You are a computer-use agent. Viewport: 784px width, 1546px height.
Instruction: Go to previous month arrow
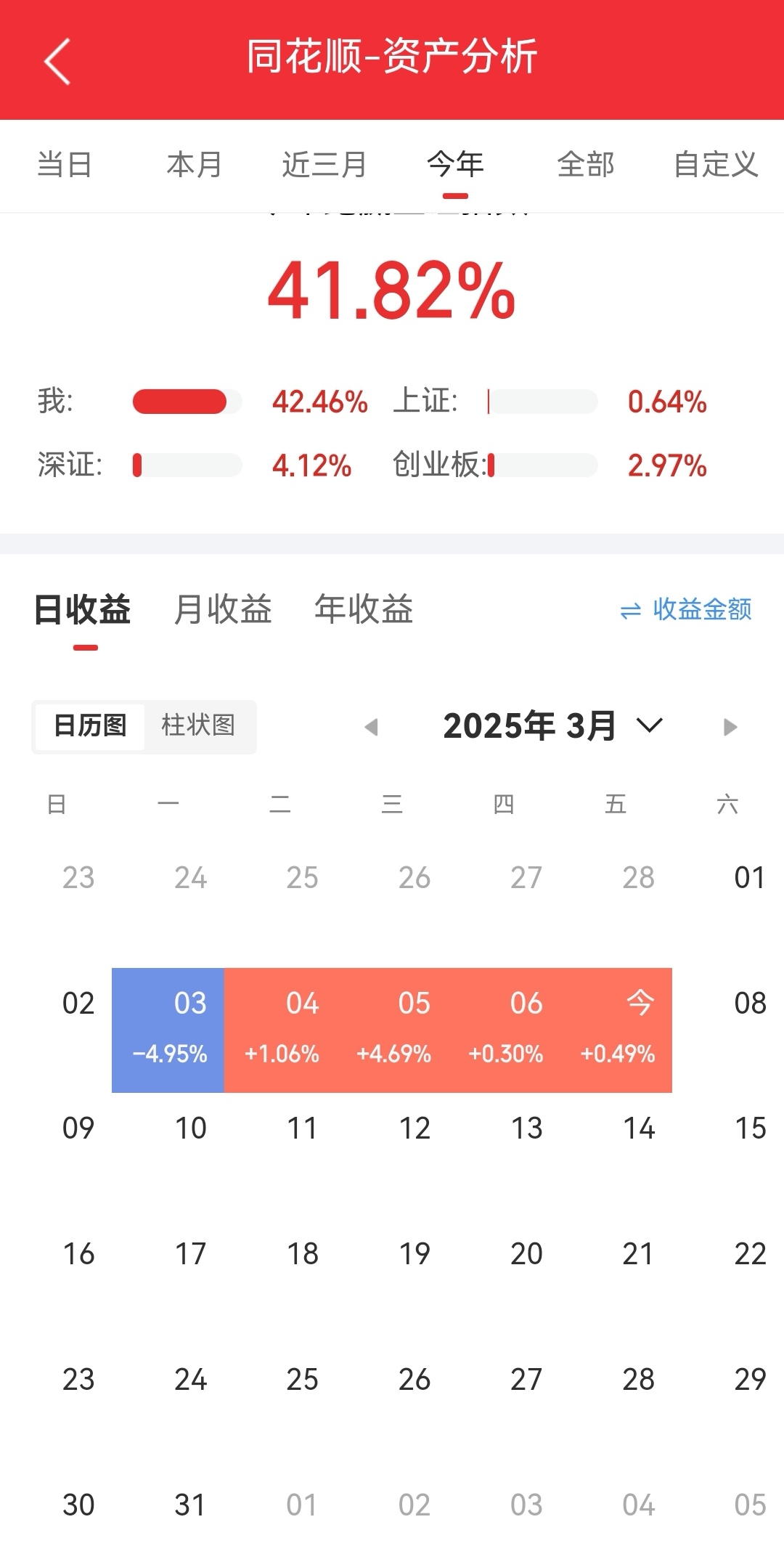pyautogui.click(x=371, y=727)
